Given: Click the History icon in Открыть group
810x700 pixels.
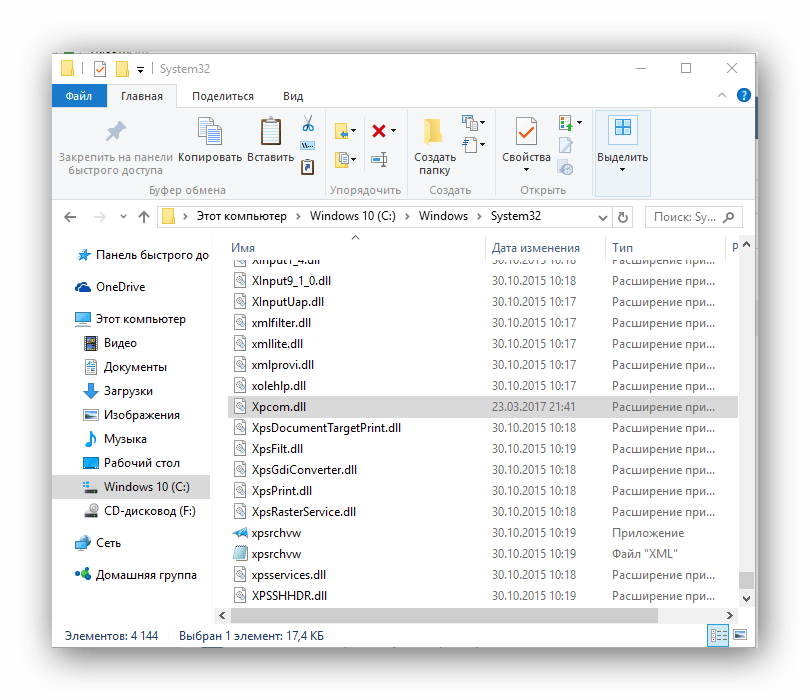Looking at the screenshot, I should [566, 168].
